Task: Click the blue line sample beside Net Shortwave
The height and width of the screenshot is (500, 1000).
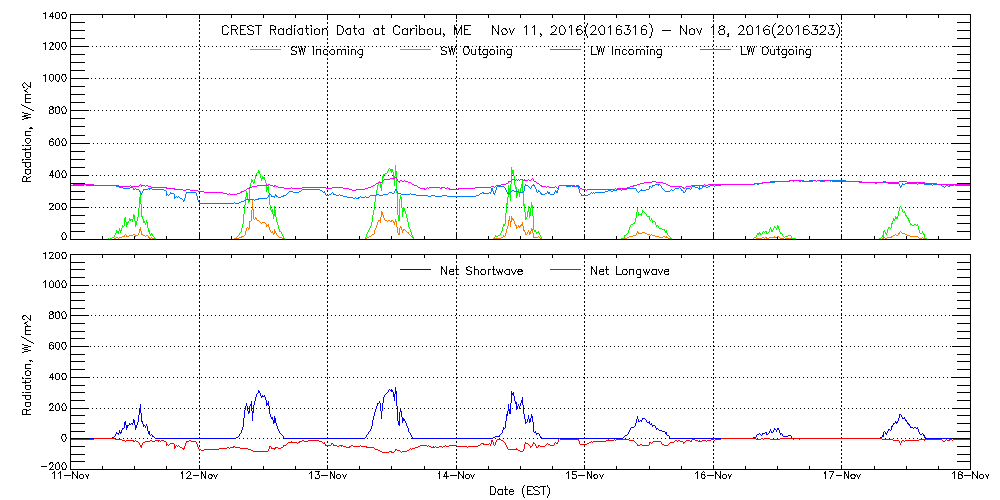Action: [x=415, y=270]
